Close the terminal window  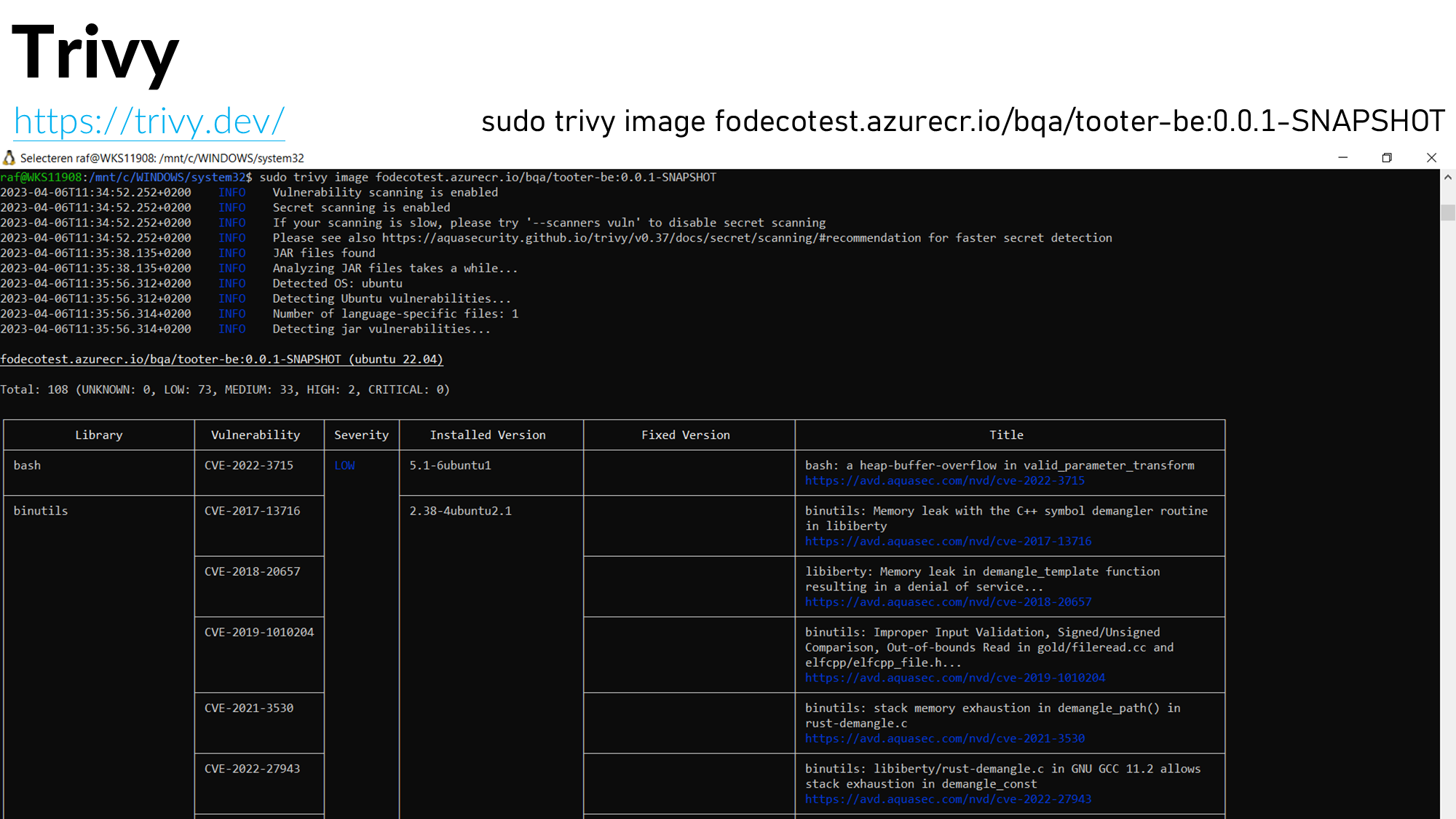point(1431,158)
